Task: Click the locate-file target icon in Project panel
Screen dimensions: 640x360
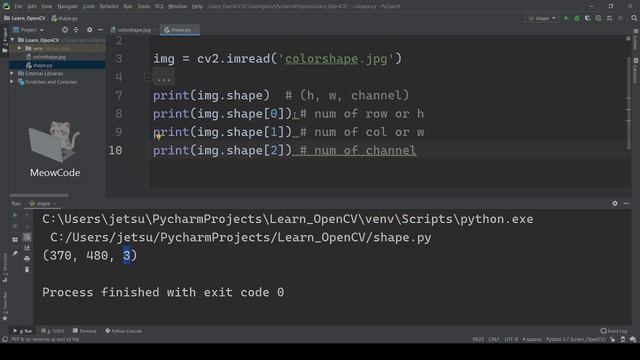Action: pyautogui.click(x=65, y=30)
